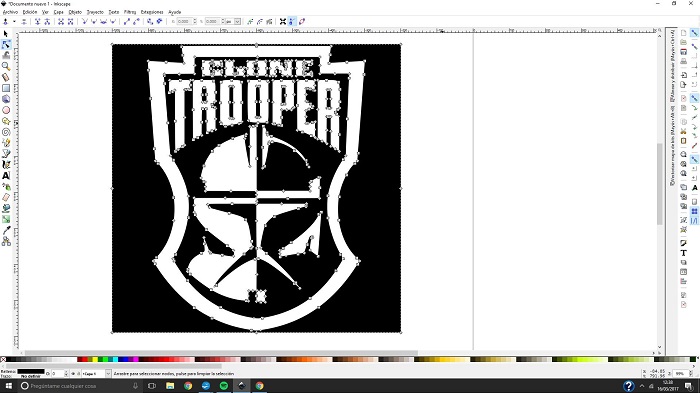Toggle edit clipping path button
This screenshot has height=393, width=700.
click(250, 21)
